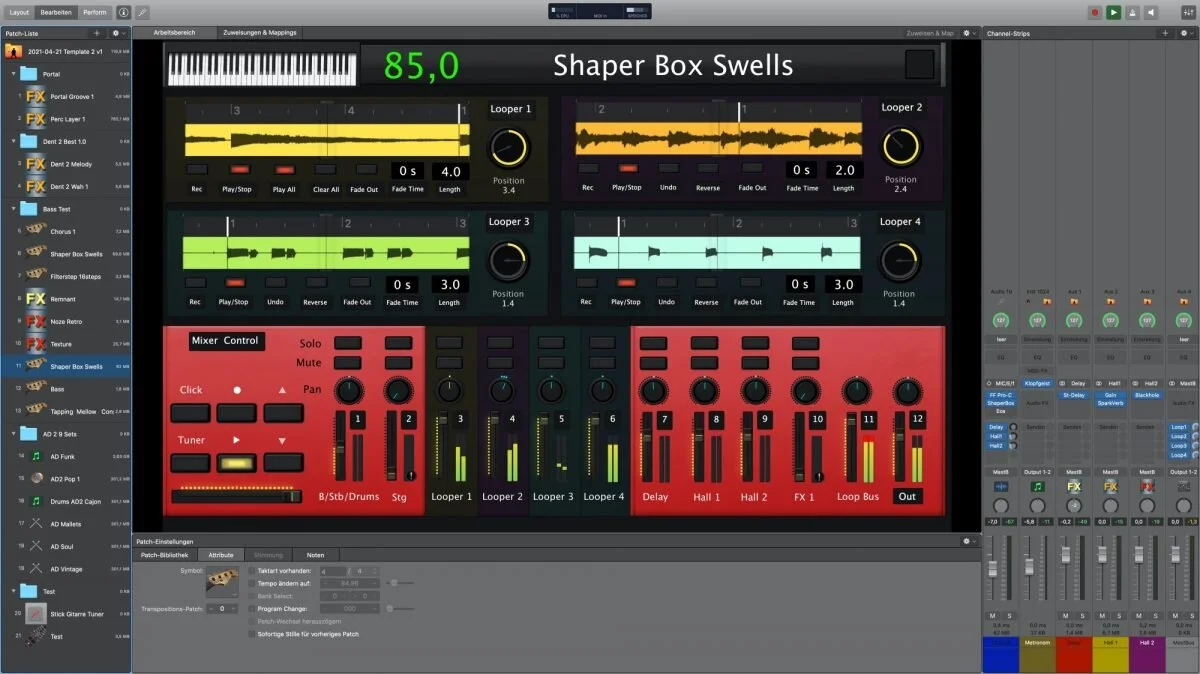Switch to Perform mode
The width and height of the screenshot is (1200, 674).
click(x=94, y=12)
